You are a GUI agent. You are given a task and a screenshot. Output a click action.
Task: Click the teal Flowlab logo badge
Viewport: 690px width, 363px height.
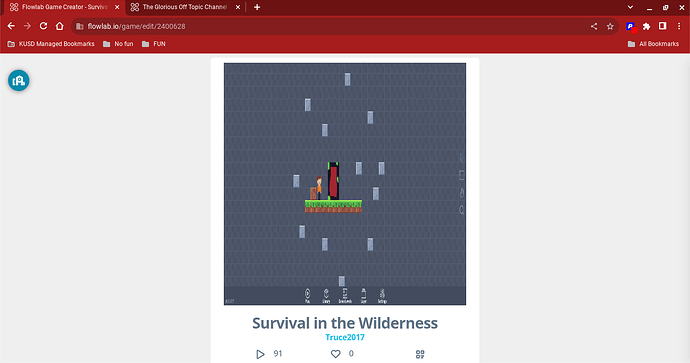(18, 81)
